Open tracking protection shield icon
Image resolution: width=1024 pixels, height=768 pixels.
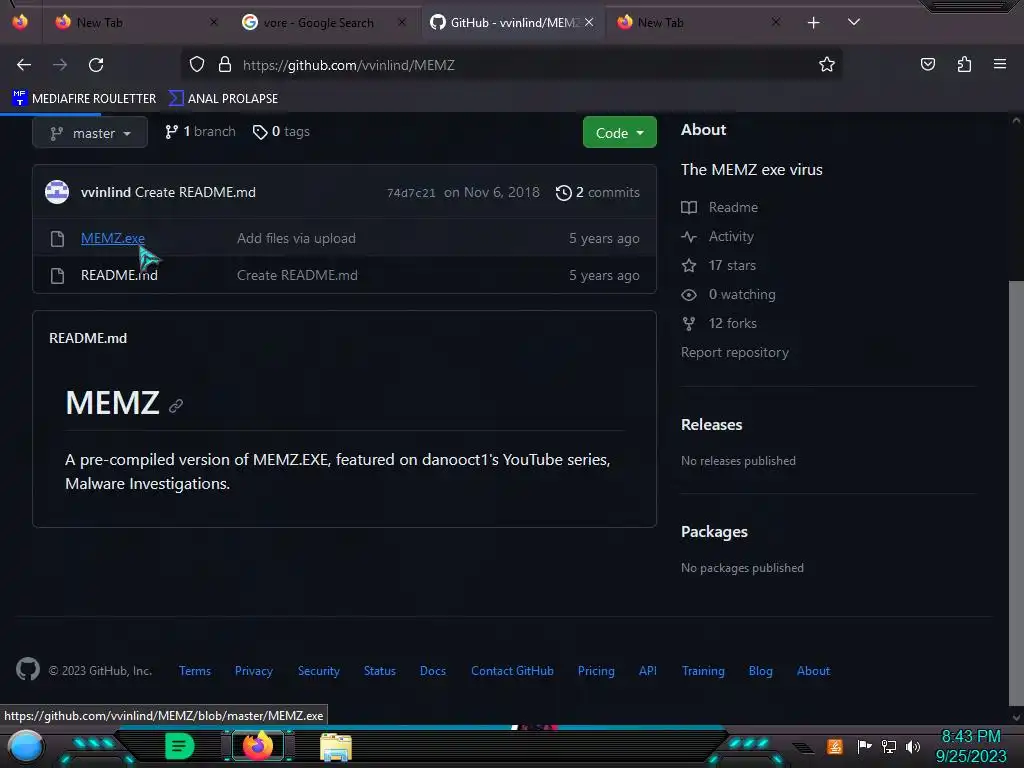(x=197, y=65)
